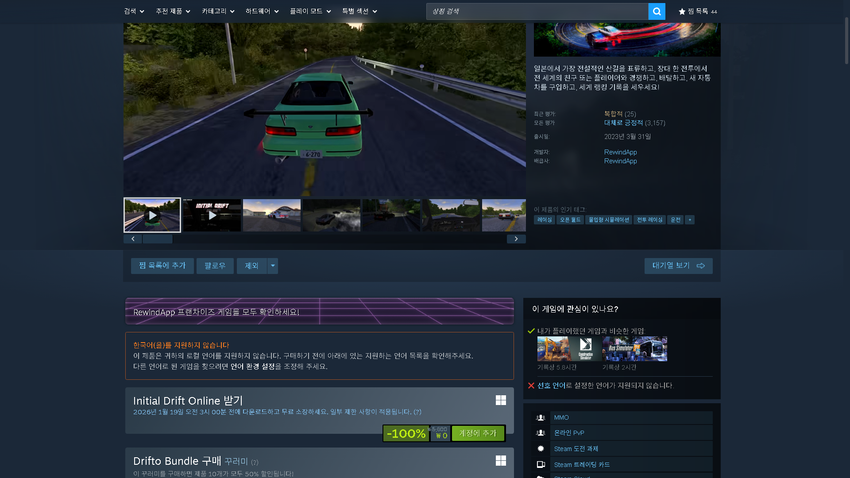Click 찜 목록에 추가 button
This screenshot has width=850, height=478.
coord(162,266)
